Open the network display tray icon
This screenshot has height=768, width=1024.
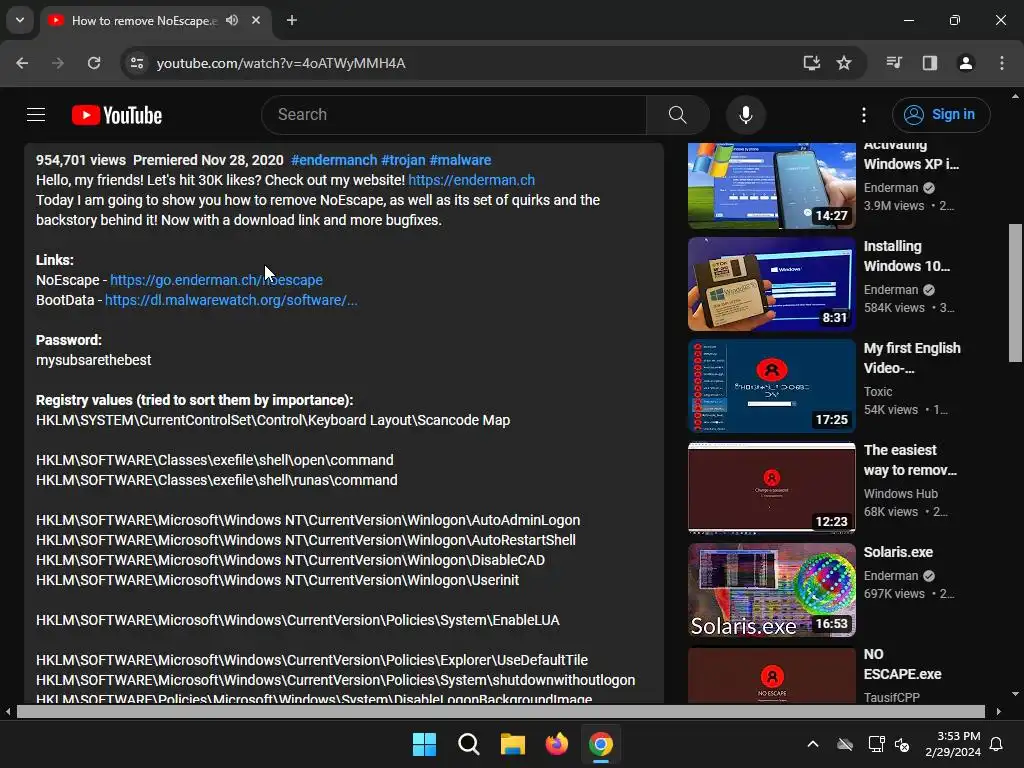pyautogui.click(x=876, y=744)
